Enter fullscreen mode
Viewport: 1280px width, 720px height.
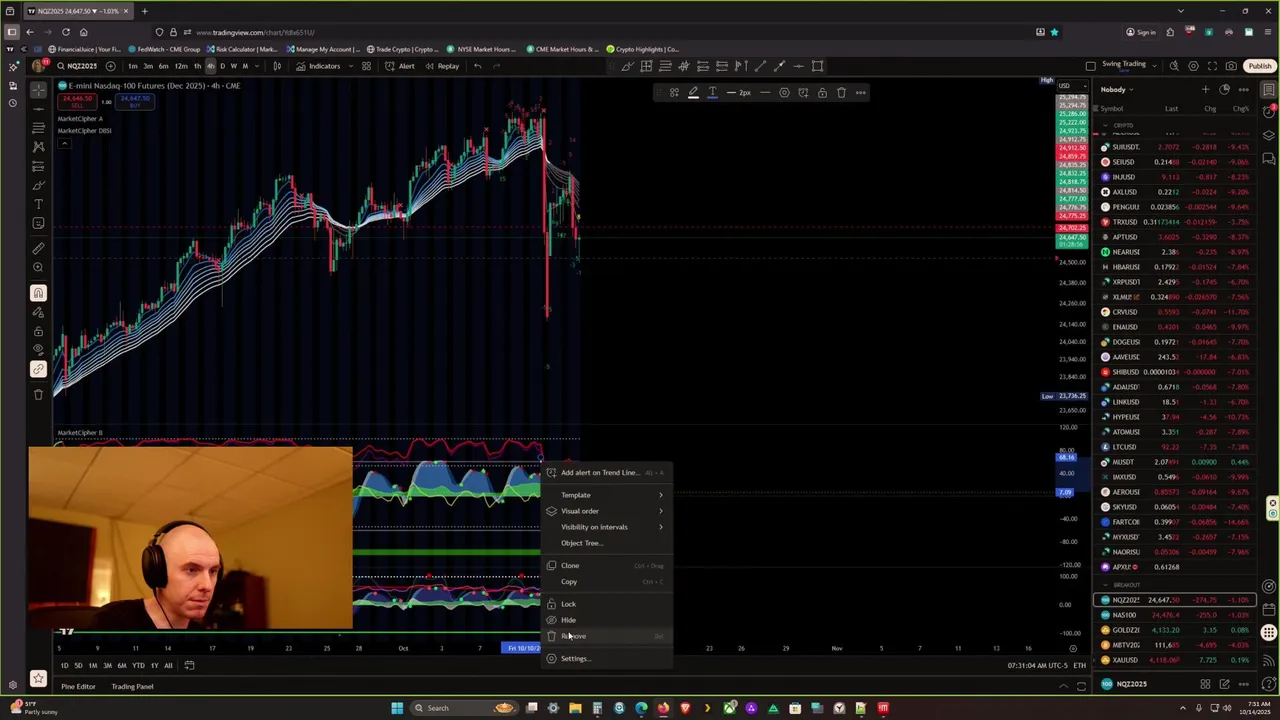pos(1212,66)
